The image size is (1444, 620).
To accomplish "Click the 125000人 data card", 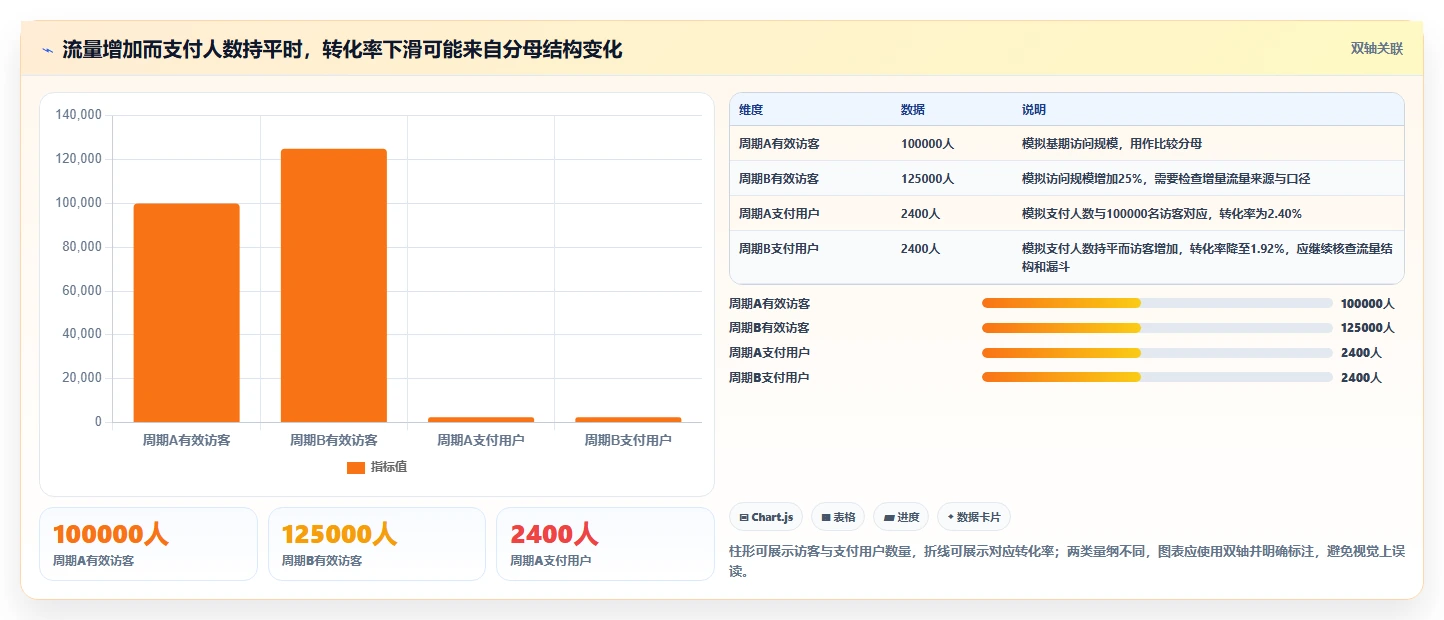I will pos(377,544).
